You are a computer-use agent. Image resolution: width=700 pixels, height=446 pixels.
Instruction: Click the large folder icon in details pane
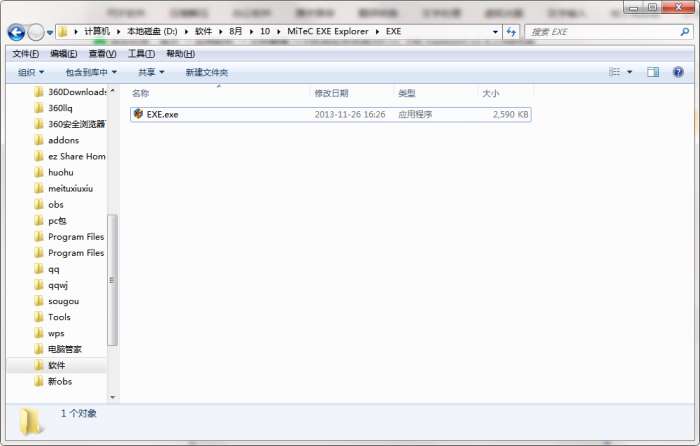(31, 421)
